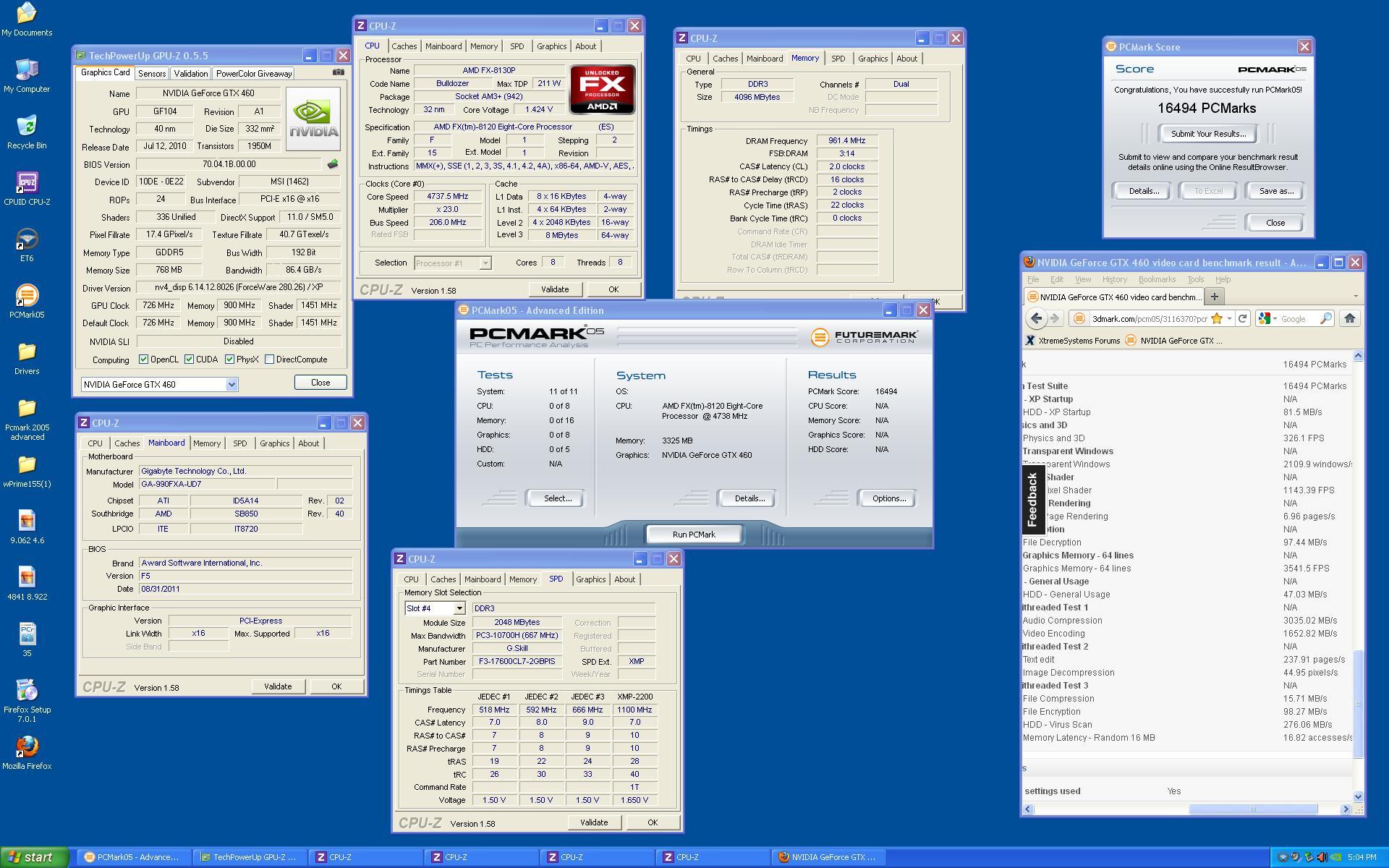Open the Slot #4 memory slot dropdown
The width and height of the screenshot is (1389, 868).
click(x=459, y=608)
